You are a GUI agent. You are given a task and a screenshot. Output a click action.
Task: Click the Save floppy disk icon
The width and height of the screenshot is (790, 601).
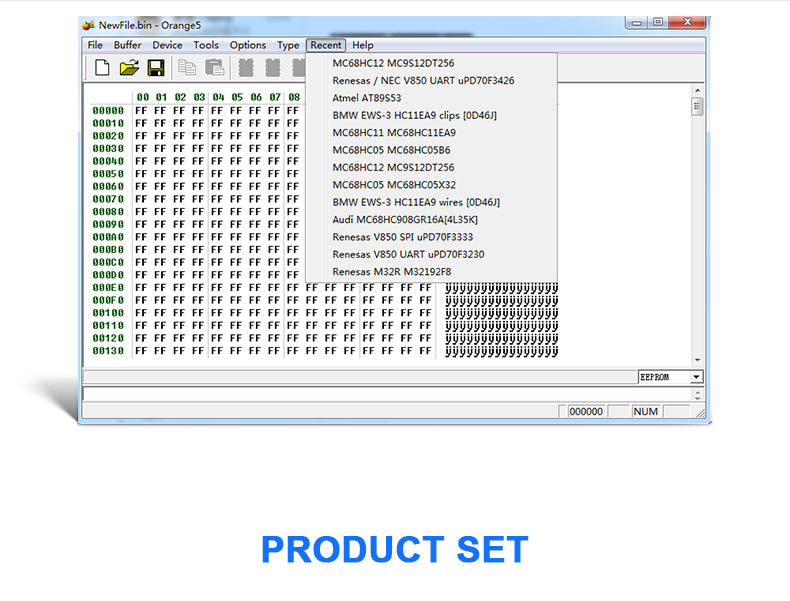pos(156,68)
